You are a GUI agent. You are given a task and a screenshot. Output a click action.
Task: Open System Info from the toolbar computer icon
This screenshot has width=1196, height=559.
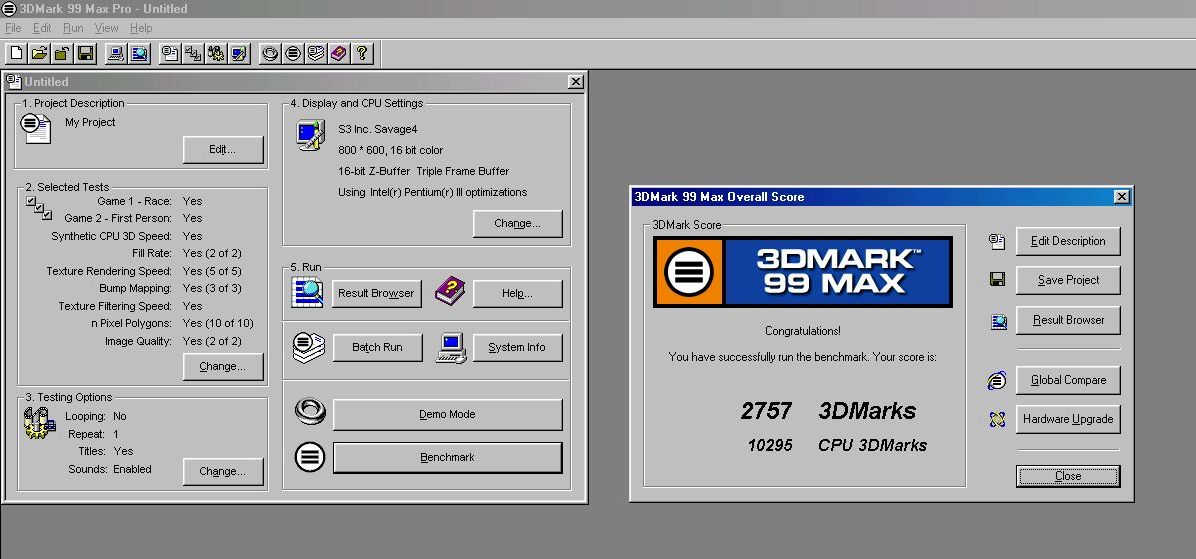[115, 53]
